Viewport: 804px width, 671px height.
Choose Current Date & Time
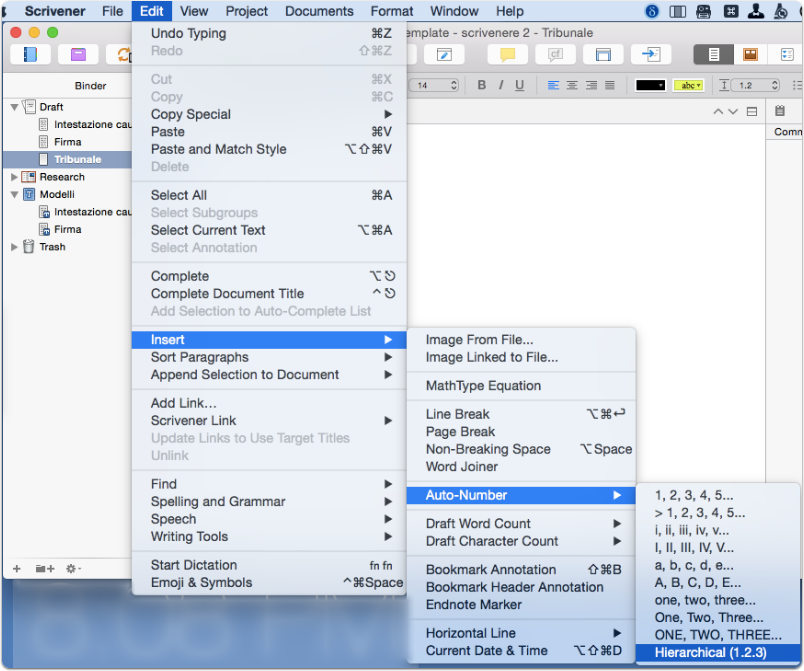click(x=521, y=650)
